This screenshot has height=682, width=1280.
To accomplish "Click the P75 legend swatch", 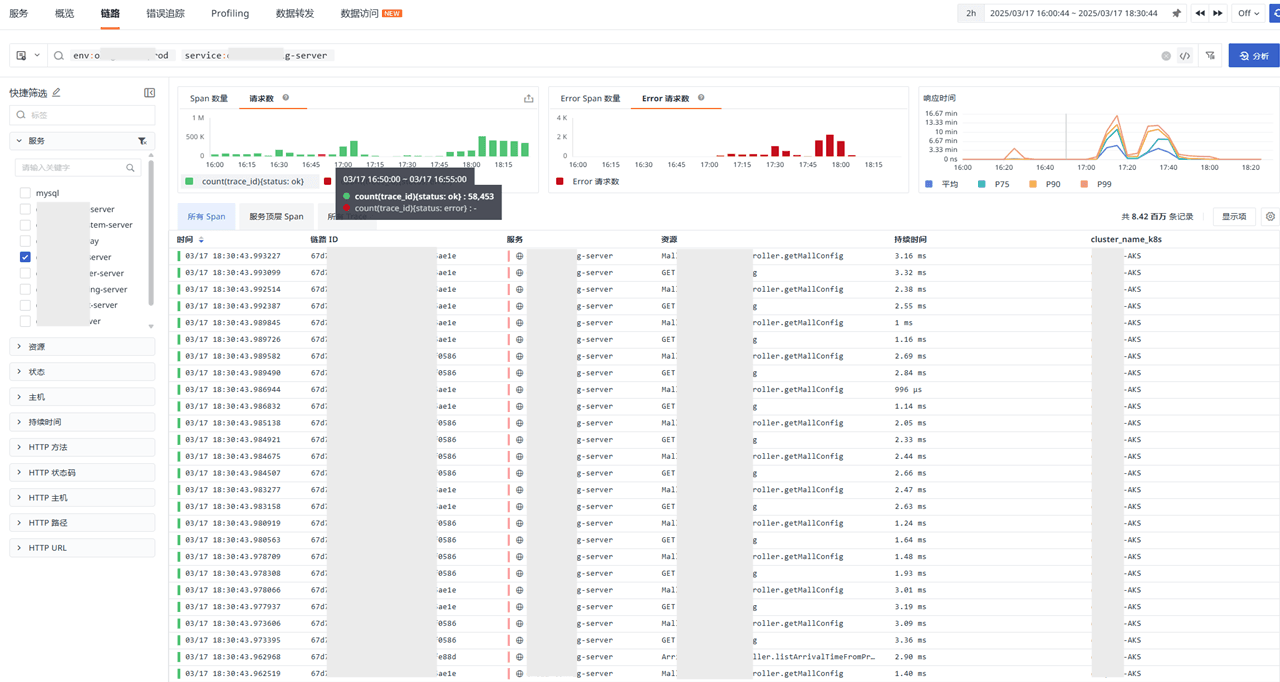I will point(982,184).
